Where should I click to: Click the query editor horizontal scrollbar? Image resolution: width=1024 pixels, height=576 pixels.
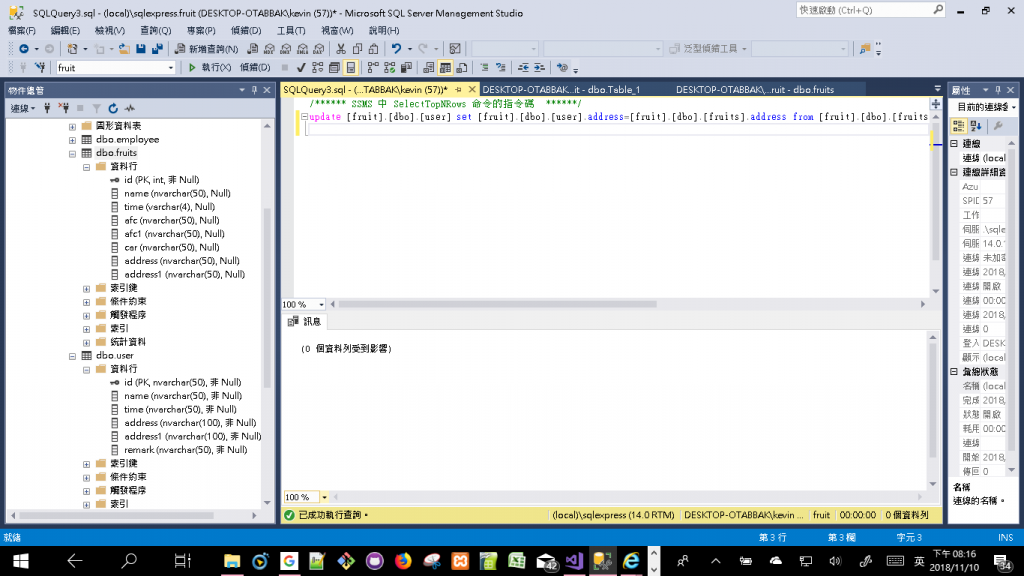497,304
